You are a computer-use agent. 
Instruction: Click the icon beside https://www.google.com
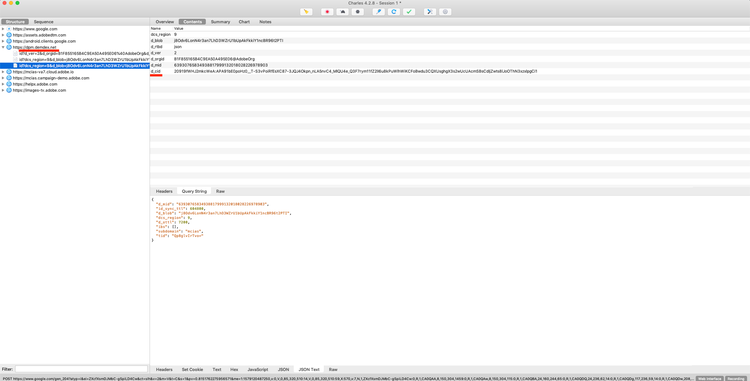9,29
